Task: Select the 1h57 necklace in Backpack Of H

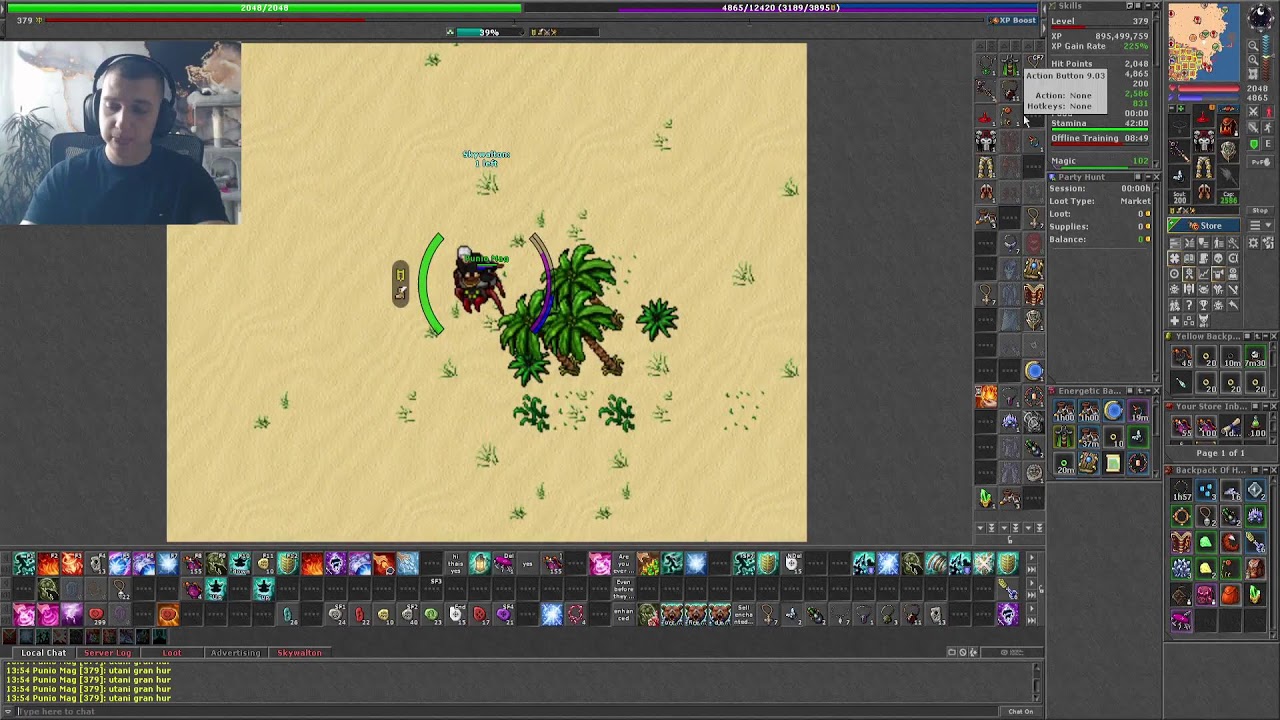Action: pyautogui.click(x=1182, y=490)
